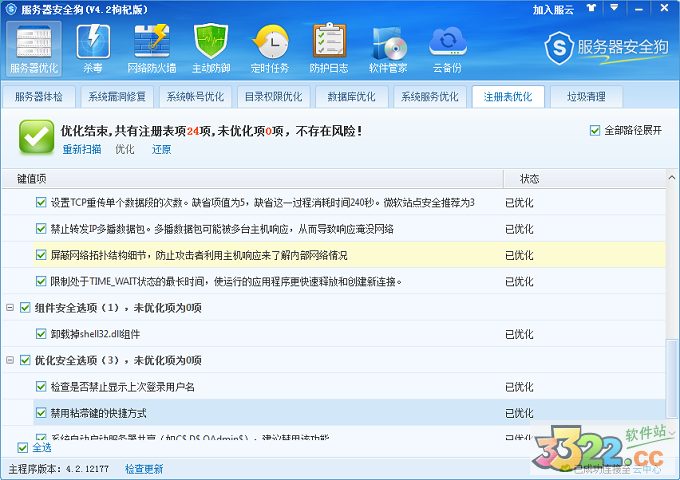The height and width of the screenshot is (480, 680).
Task: Switch to the 目录权限优化 tab
Action: click(x=273, y=97)
